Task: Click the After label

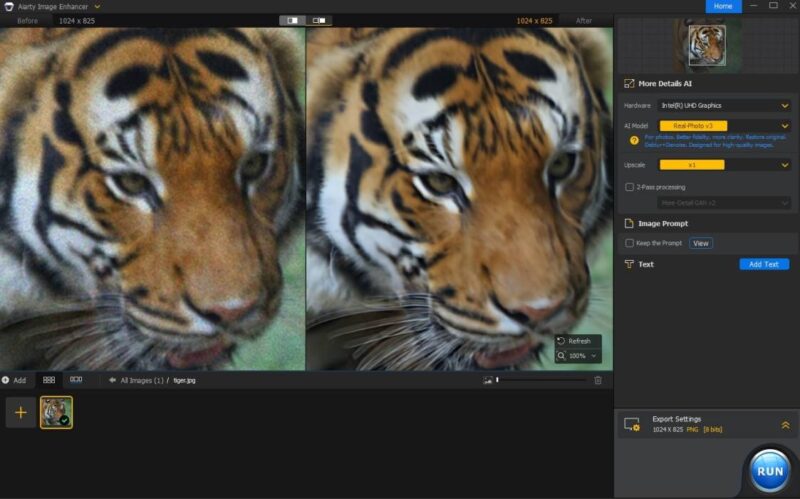Action: coord(584,21)
